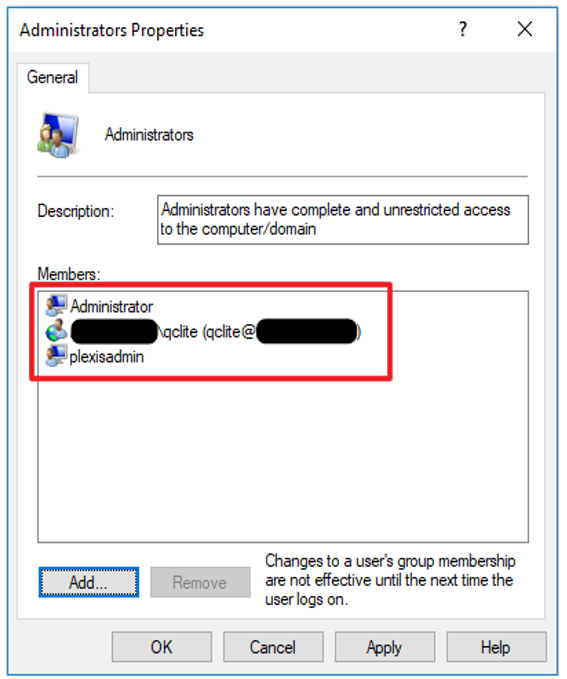
Task: Close the Administrators Properties dialog
Action: click(x=525, y=29)
